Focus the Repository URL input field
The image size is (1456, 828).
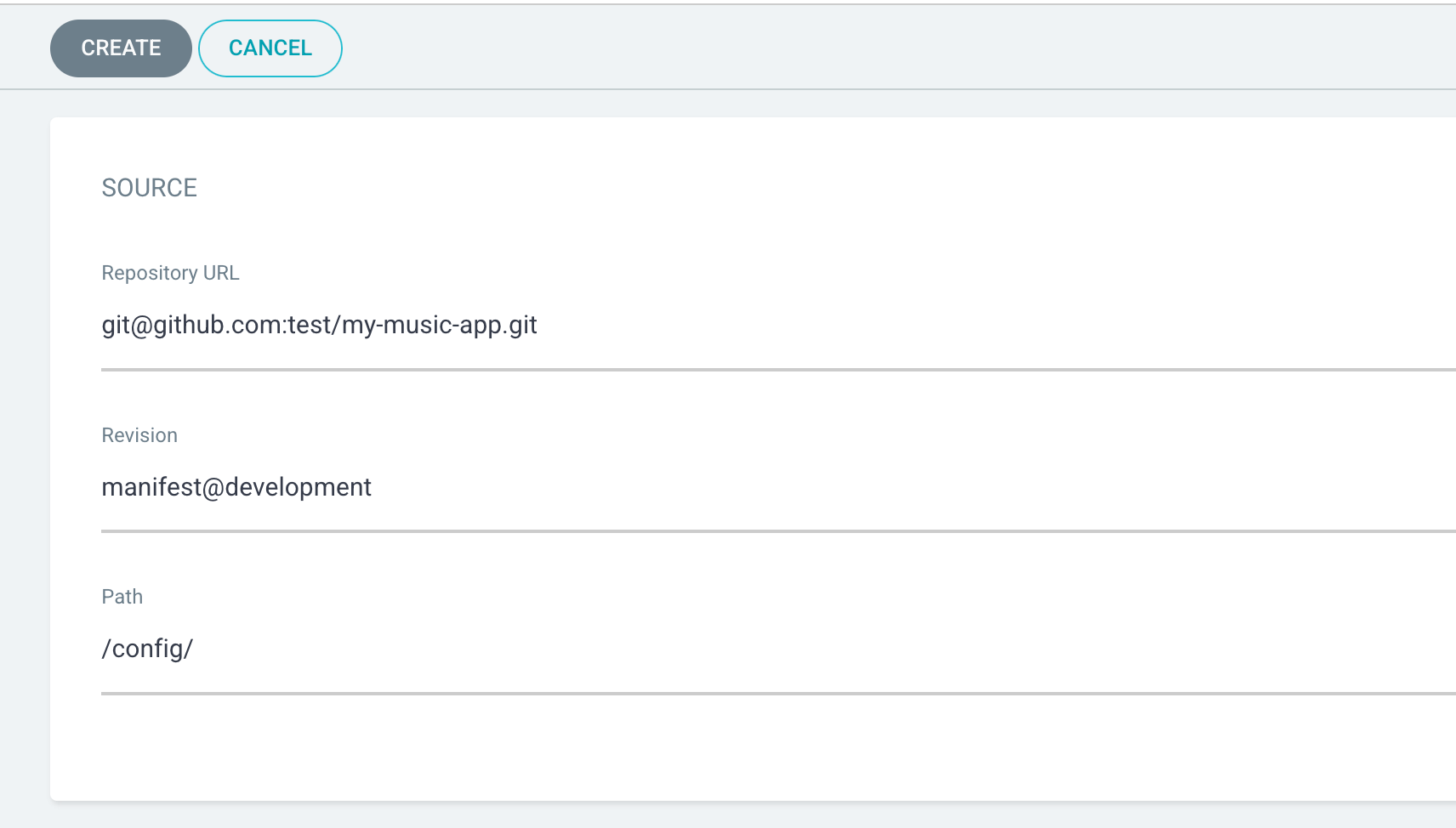pyautogui.click(x=778, y=326)
